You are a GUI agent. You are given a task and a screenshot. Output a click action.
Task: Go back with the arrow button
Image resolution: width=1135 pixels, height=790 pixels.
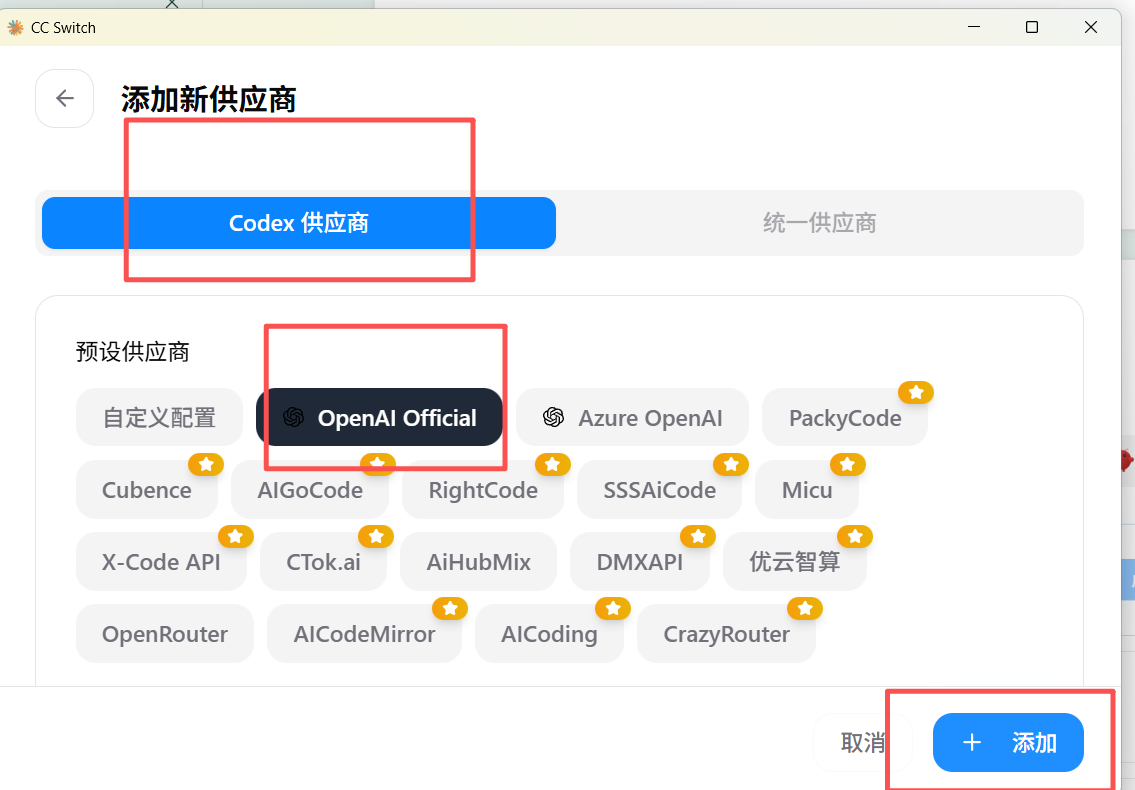point(64,98)
